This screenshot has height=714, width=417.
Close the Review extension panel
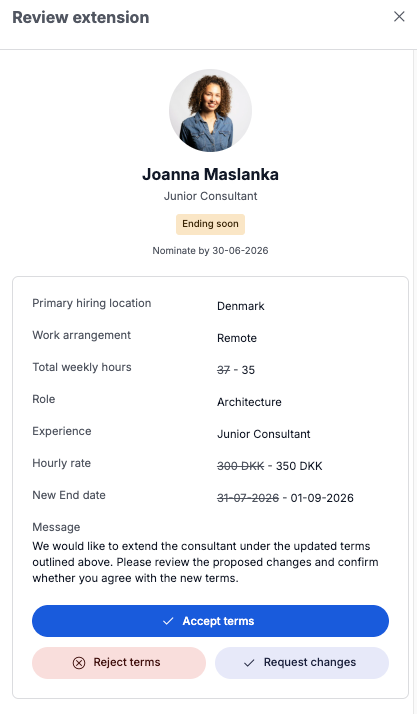coord(399,16)
